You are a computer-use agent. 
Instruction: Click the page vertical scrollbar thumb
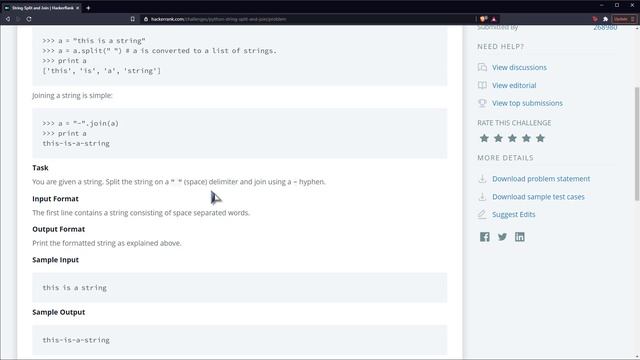tap(637, 144)
